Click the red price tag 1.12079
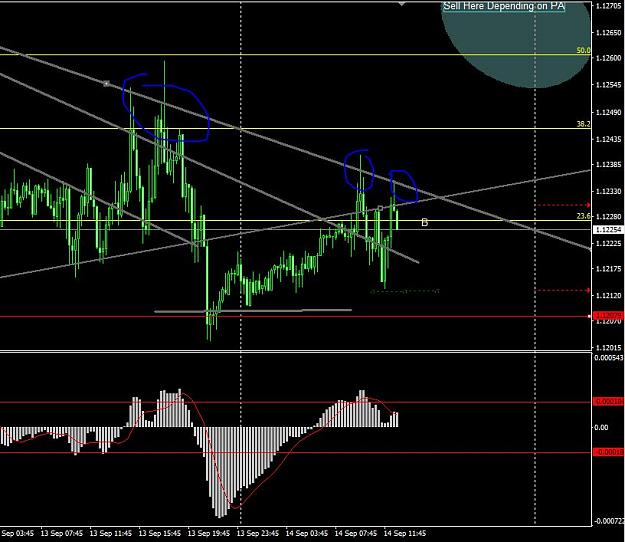 [x=607, y=316]
